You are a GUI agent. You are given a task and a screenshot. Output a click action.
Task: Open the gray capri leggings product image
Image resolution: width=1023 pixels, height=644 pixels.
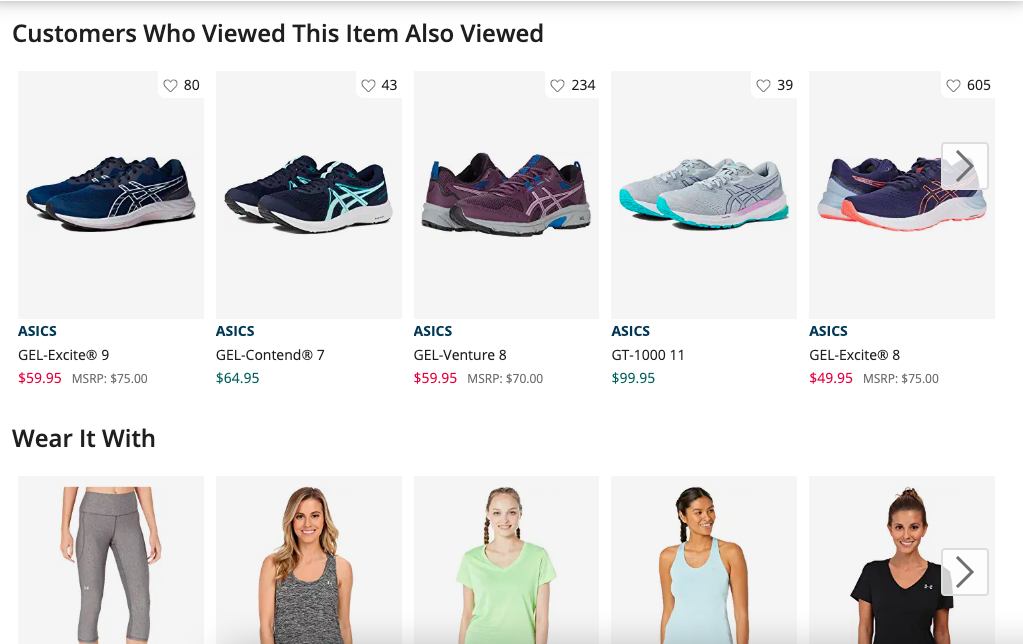pyautogui.click(x=110, y=565)
